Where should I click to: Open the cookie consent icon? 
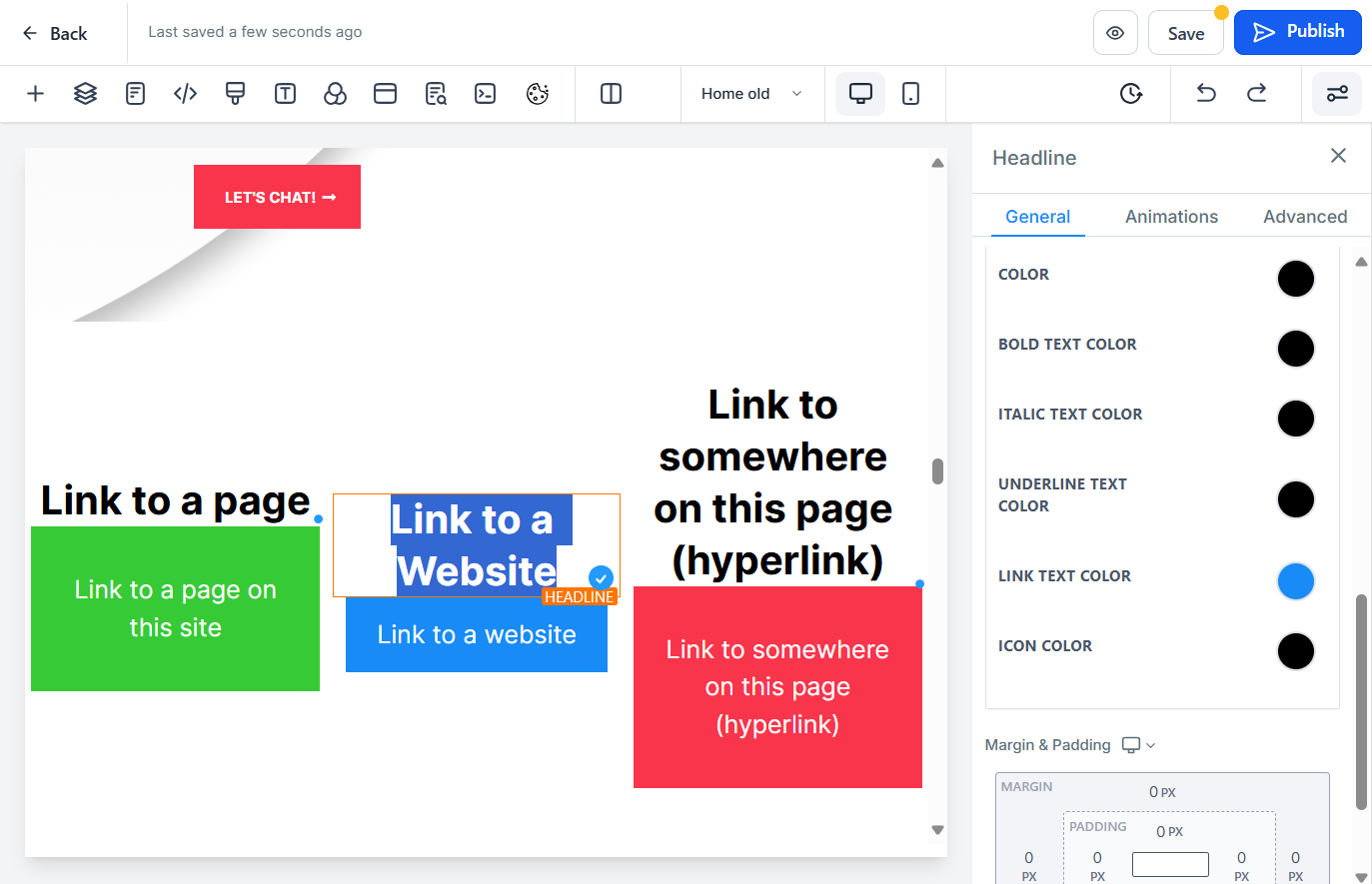tap(538, 94)
